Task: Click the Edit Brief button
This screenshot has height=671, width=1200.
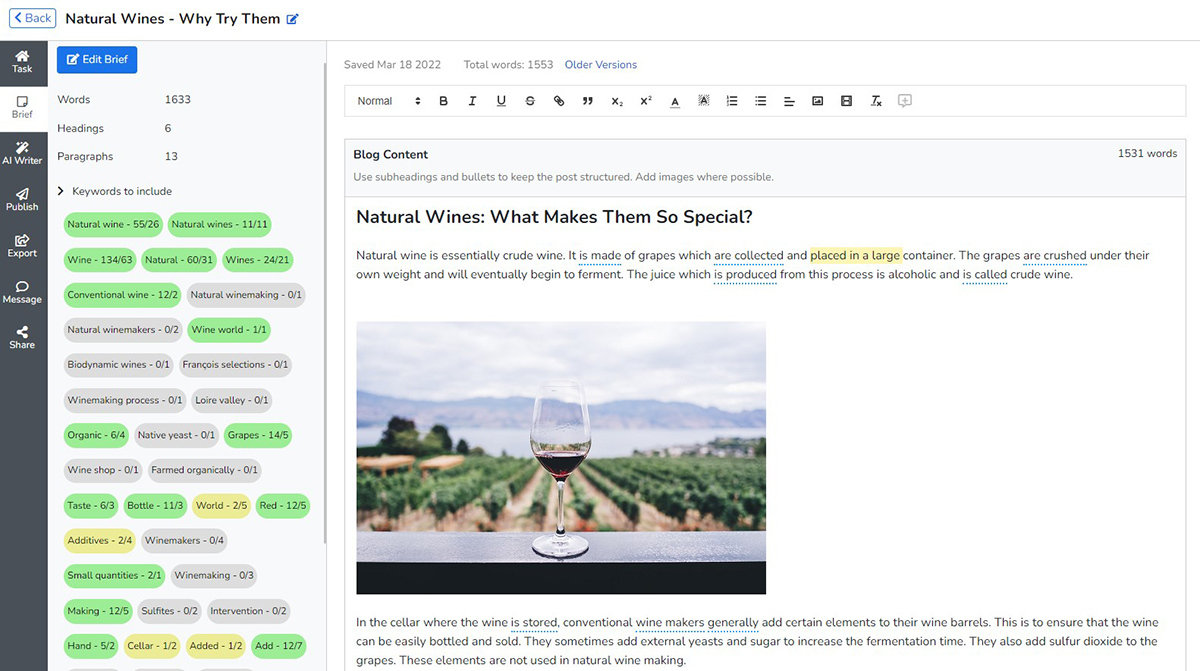Action: pos(97,60)
